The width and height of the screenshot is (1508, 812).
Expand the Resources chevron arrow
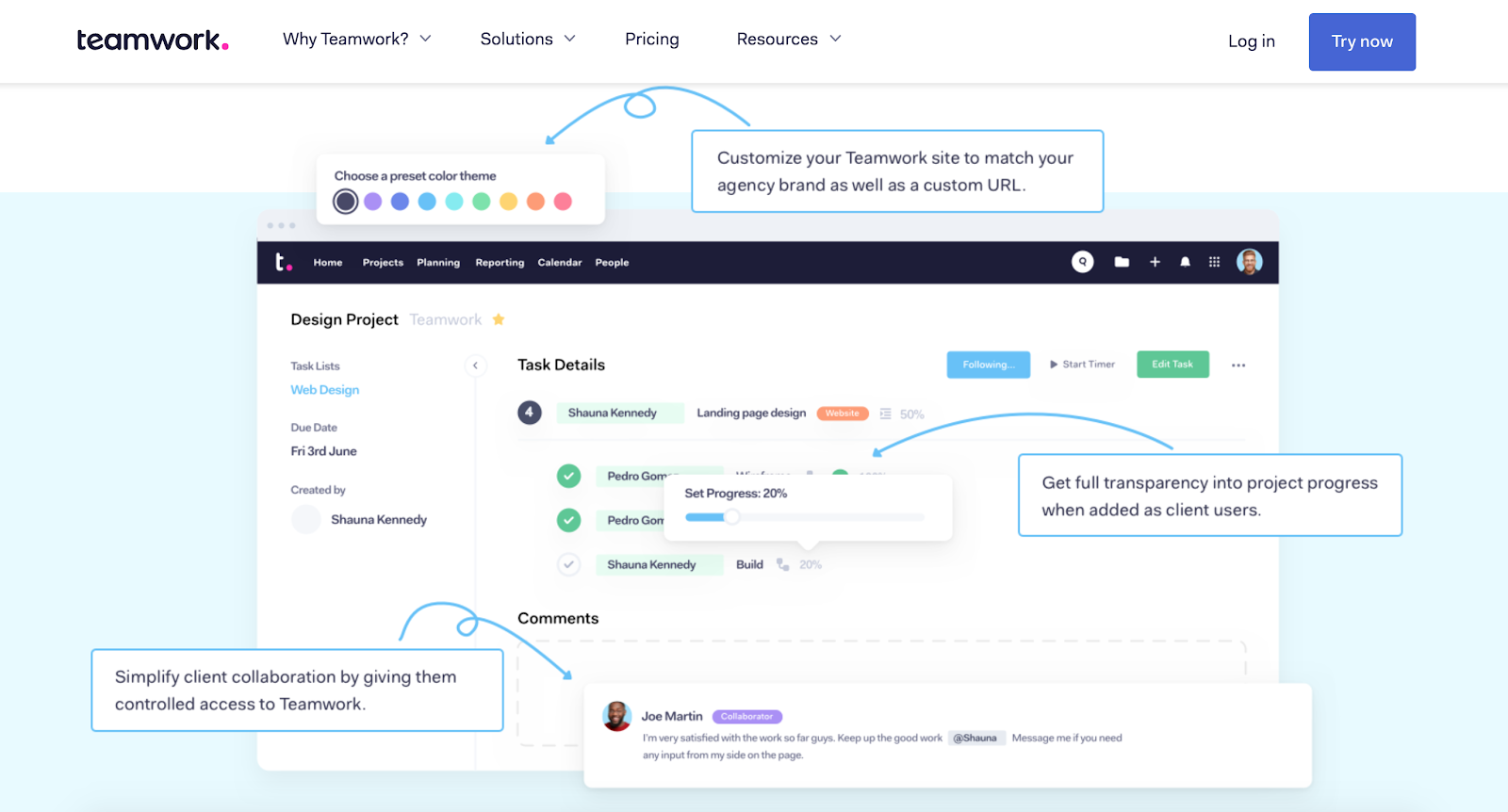835,39
